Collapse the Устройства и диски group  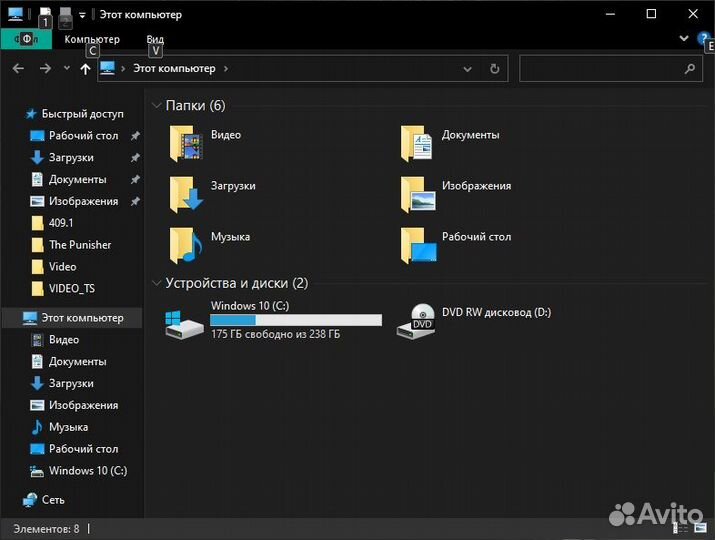click(156, 283)
